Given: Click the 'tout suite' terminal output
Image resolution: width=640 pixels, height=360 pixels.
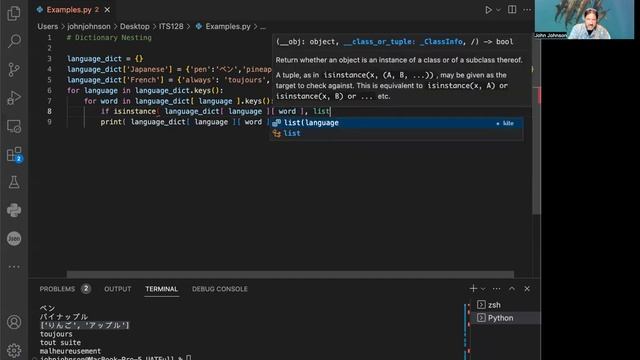Looking at the screenshot, I should click(x=60, y=342).
